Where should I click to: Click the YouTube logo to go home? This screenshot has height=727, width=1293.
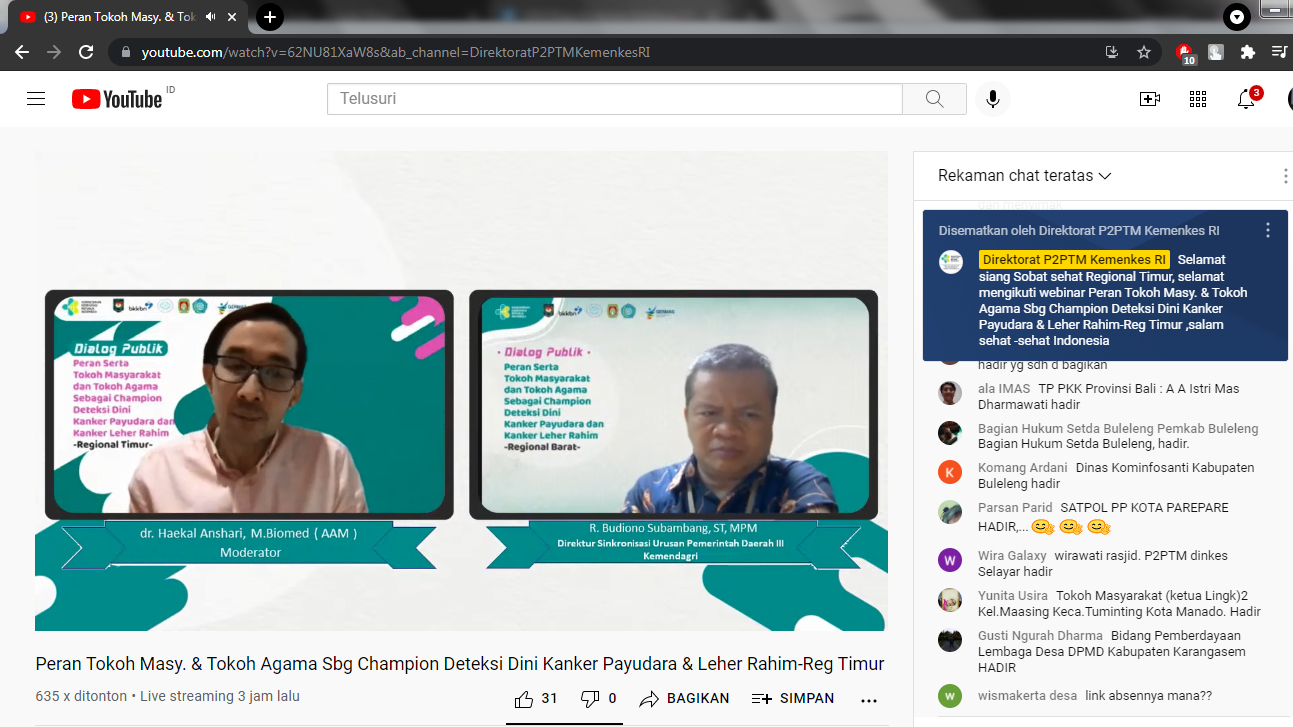pyautogui.click(x=117, y=99)
